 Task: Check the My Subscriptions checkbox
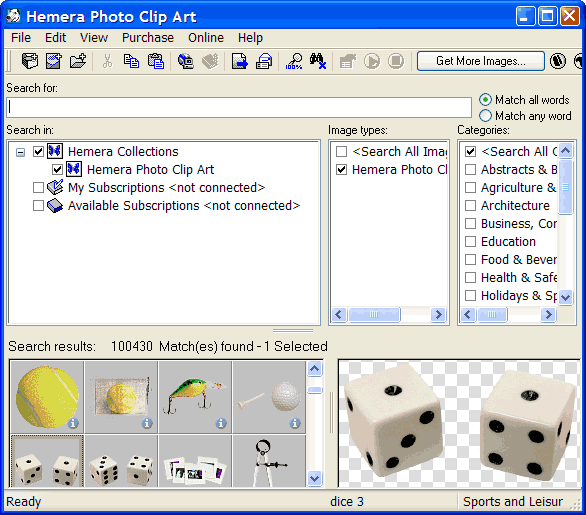[38, 187]
